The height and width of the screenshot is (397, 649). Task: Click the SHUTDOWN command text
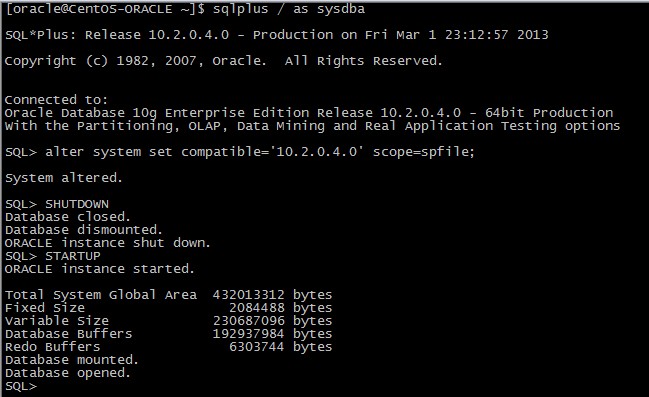(x=77, y=204)
